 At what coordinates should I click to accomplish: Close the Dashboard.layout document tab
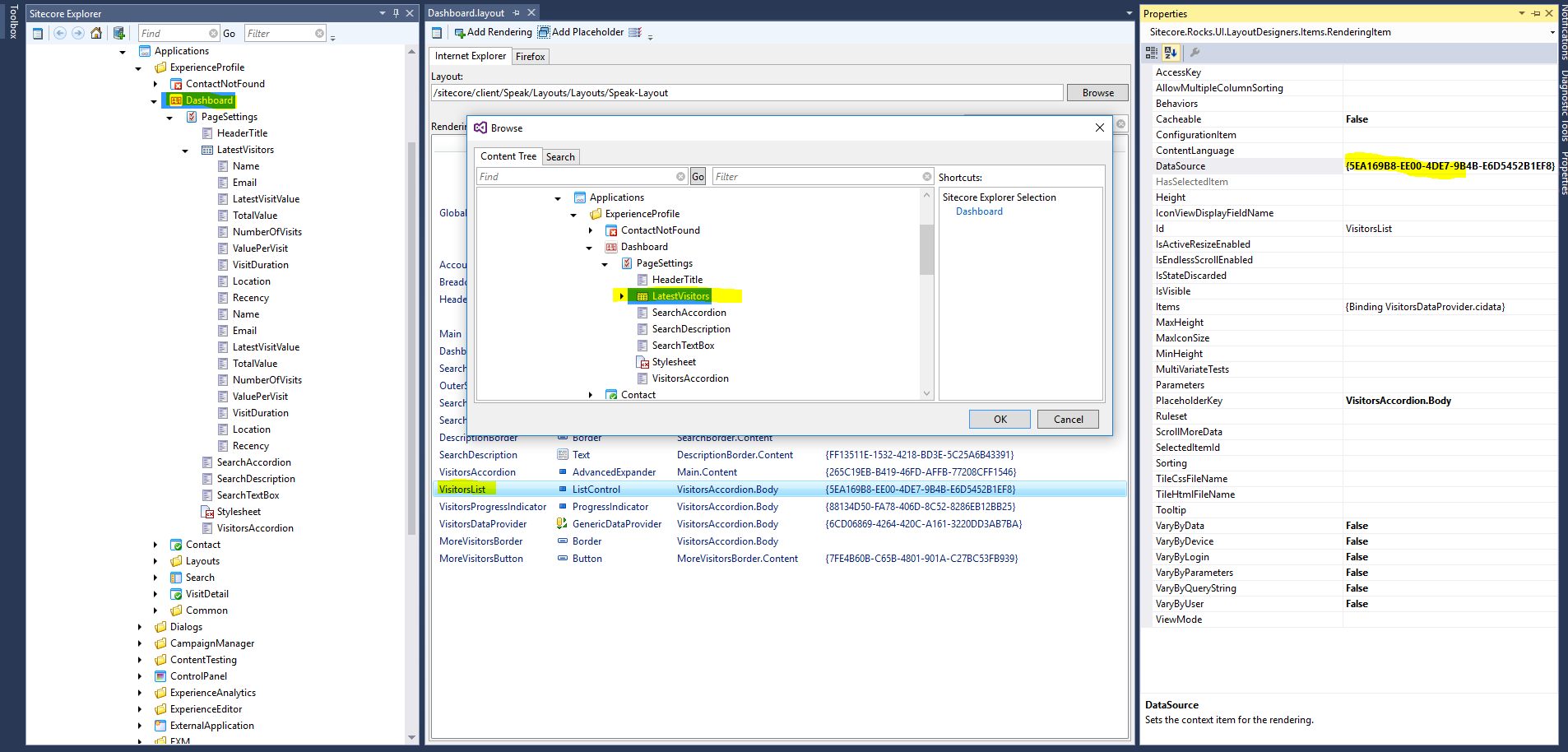[x=531, y=12]
